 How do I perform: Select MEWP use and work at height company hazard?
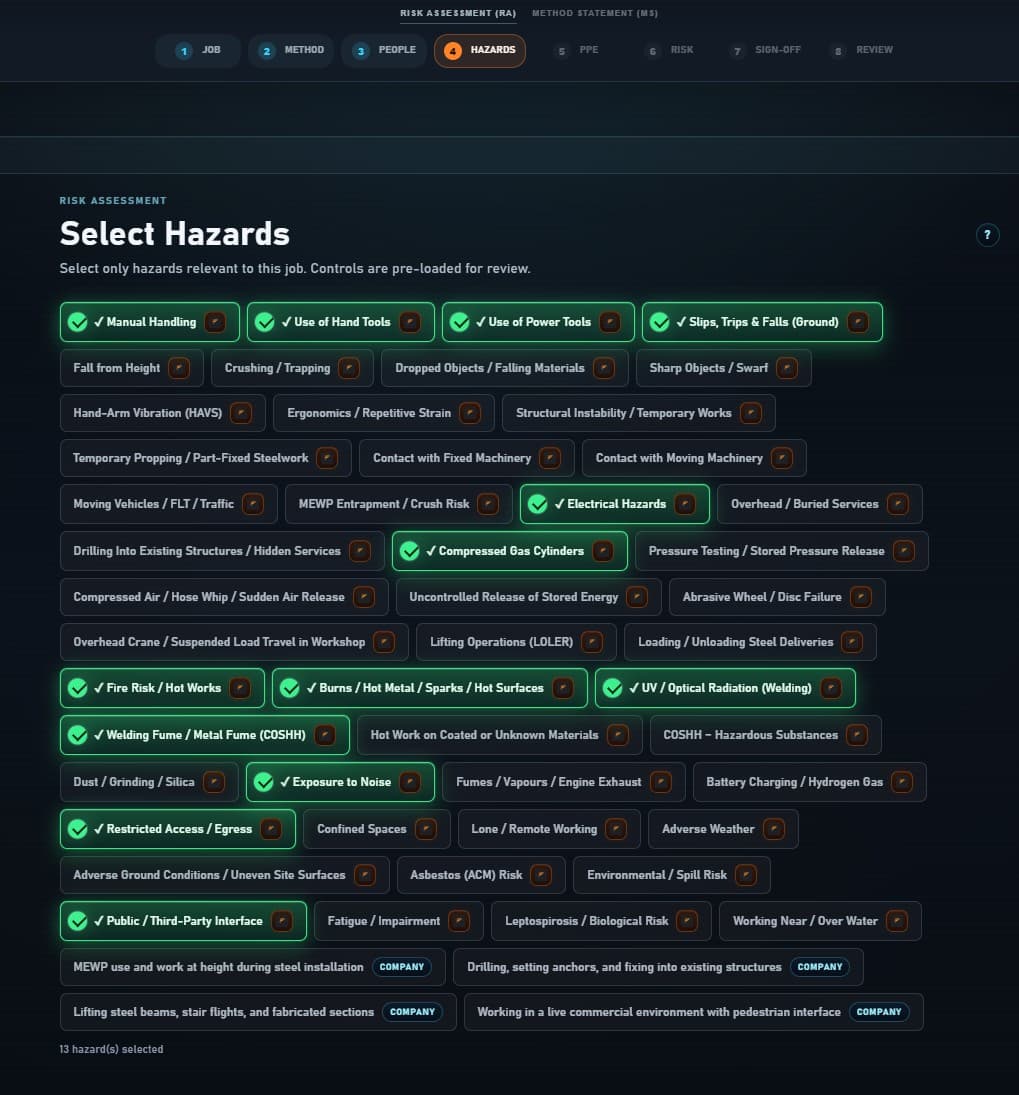[x=253, y=967]
